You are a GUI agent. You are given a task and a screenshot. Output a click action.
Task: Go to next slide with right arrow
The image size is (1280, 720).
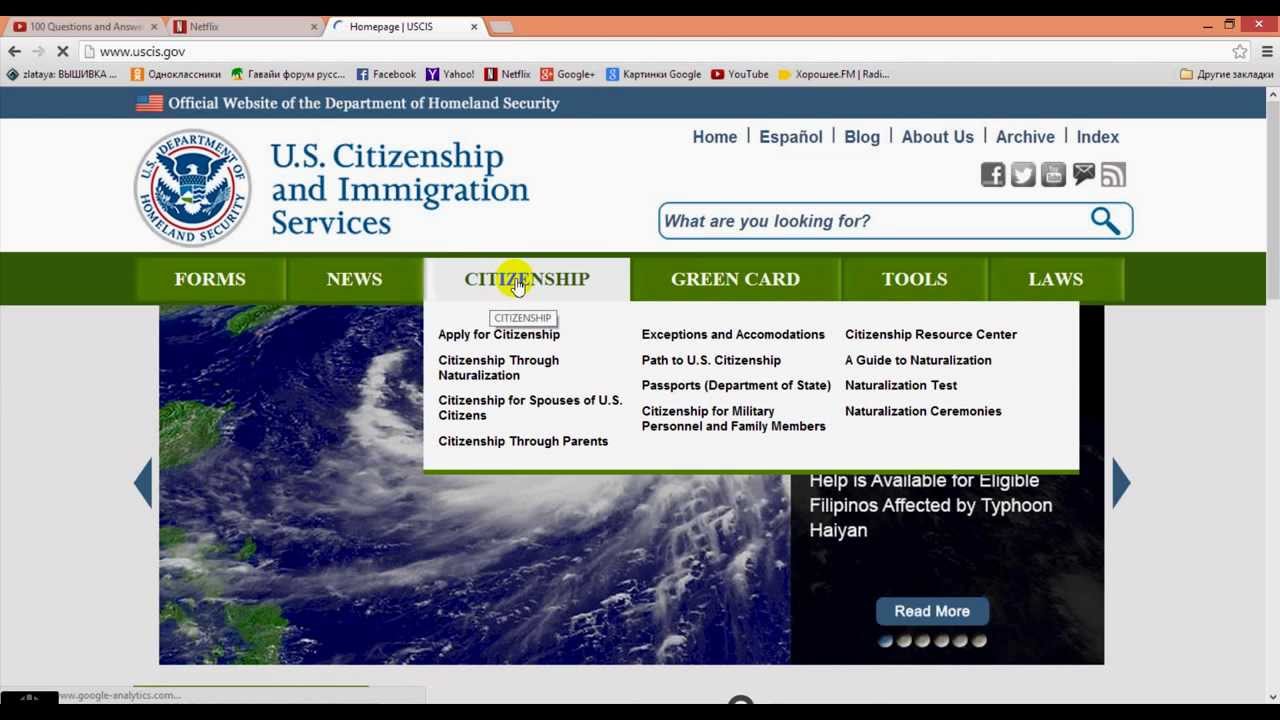[x=1121, y=483]
